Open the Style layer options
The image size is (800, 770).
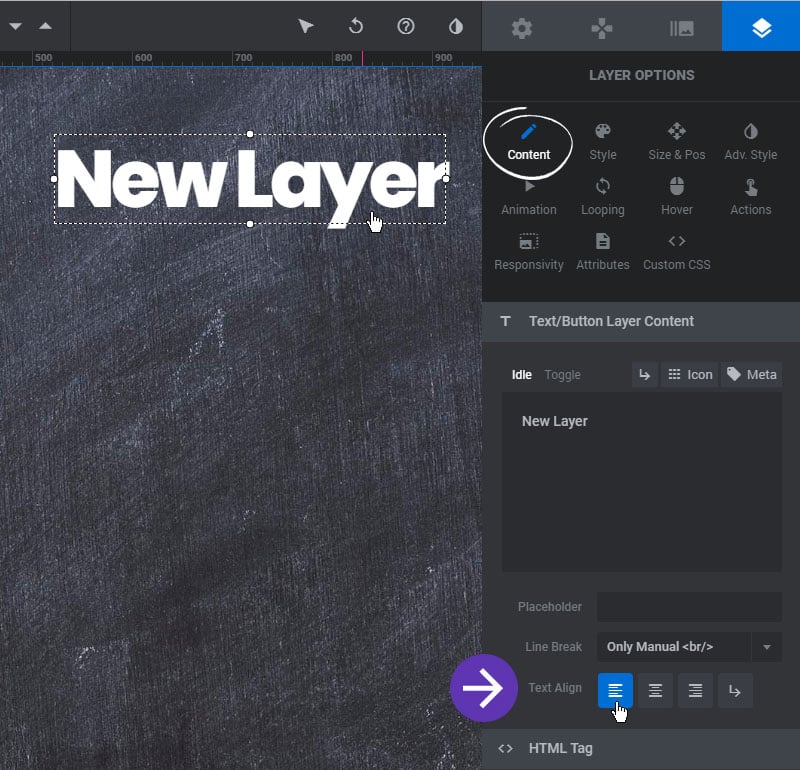pos(603,143)
